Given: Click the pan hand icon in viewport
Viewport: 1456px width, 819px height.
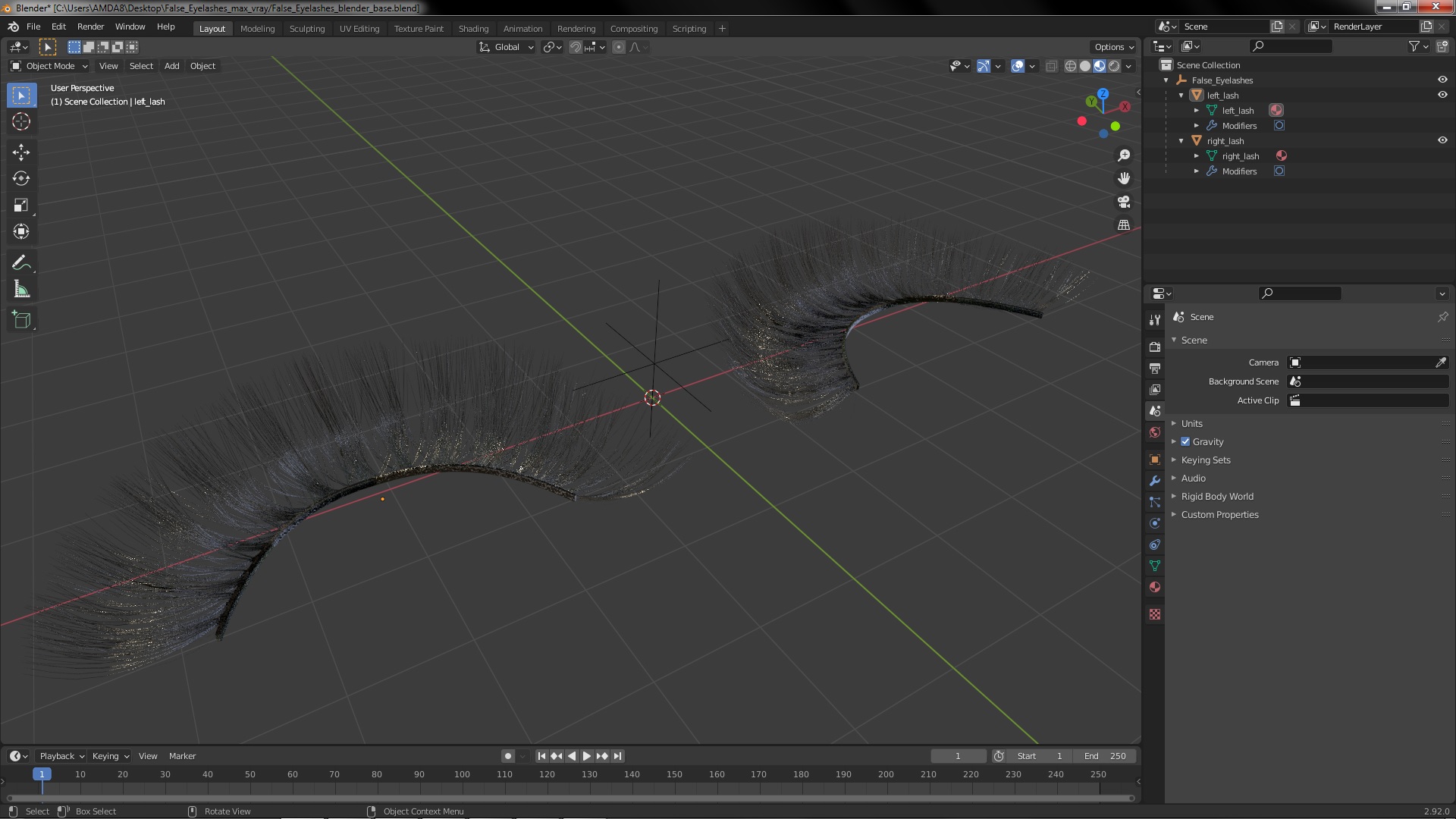Looking at the screenshot, I should pos(1124,178).
